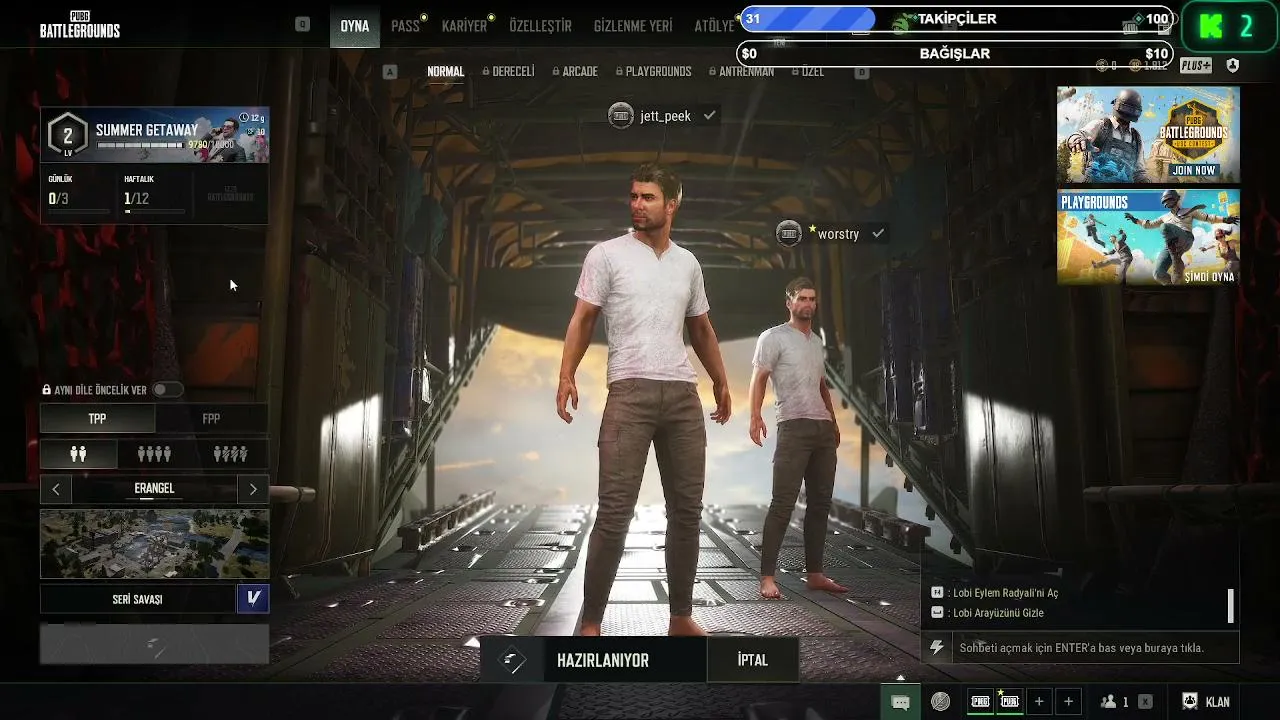Select the locked DERECELİ mode
This screenshot has width=1280, height=720.
tap(508, 72)
